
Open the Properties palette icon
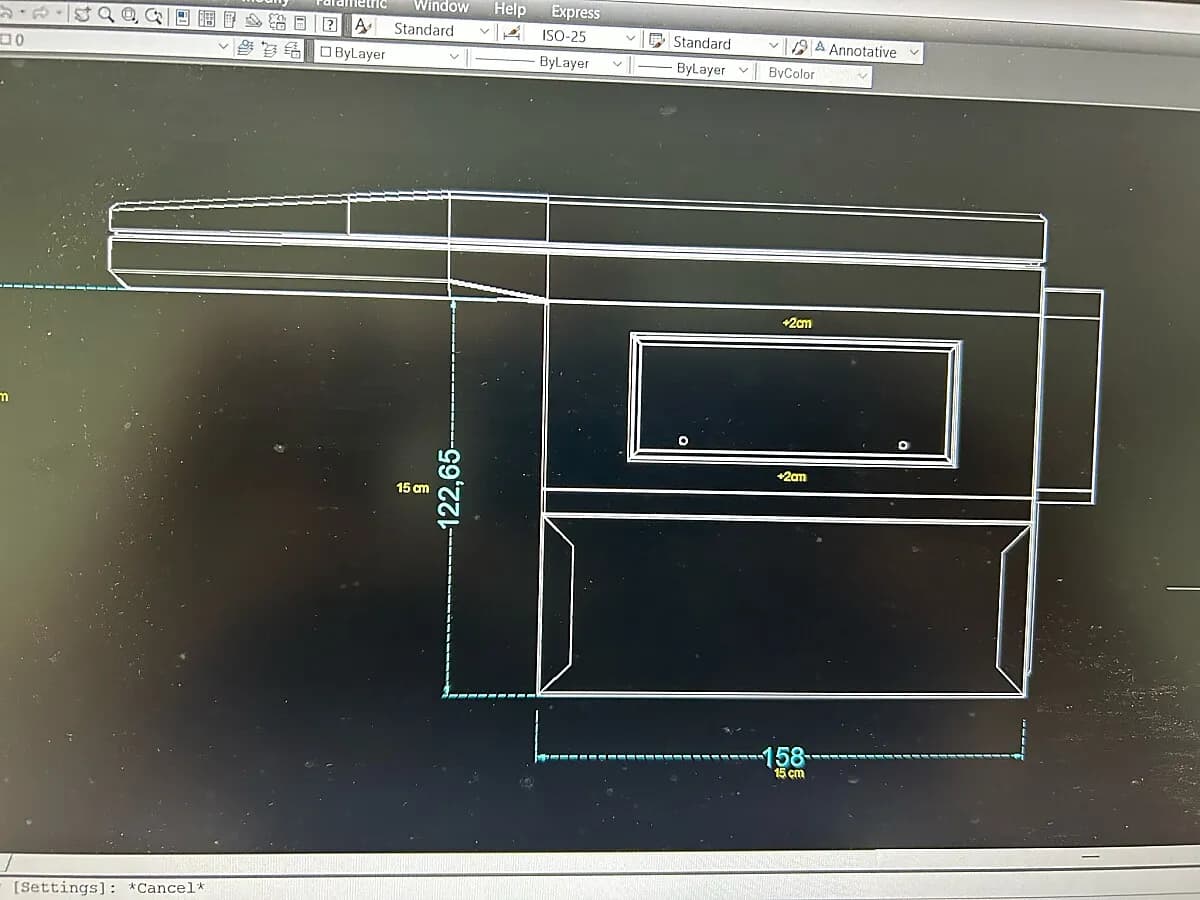point(183,17)
